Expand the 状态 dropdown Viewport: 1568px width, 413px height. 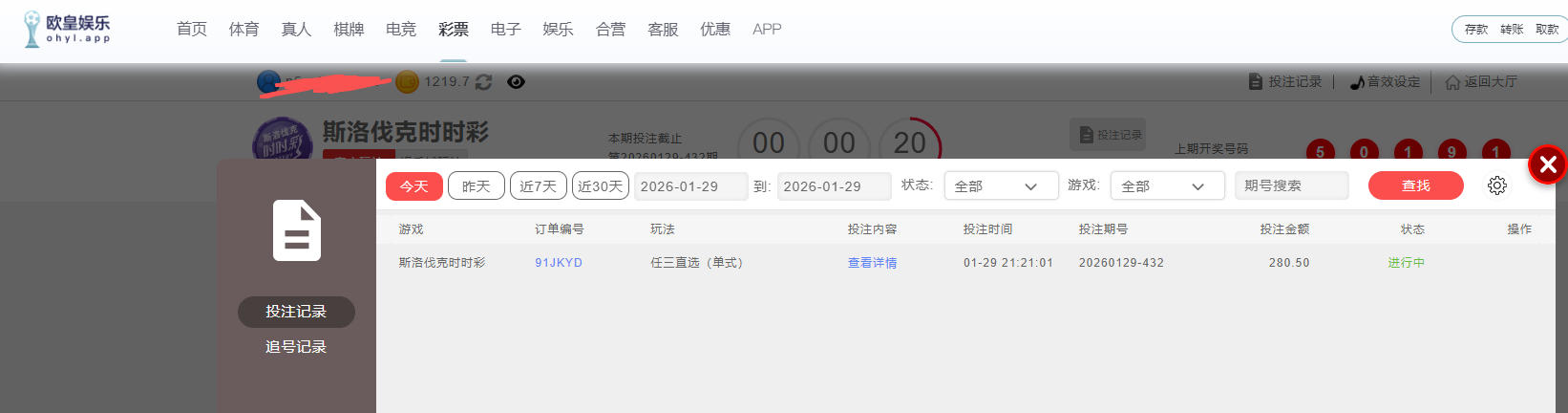pyautogui.click(x=1000, y=185)
